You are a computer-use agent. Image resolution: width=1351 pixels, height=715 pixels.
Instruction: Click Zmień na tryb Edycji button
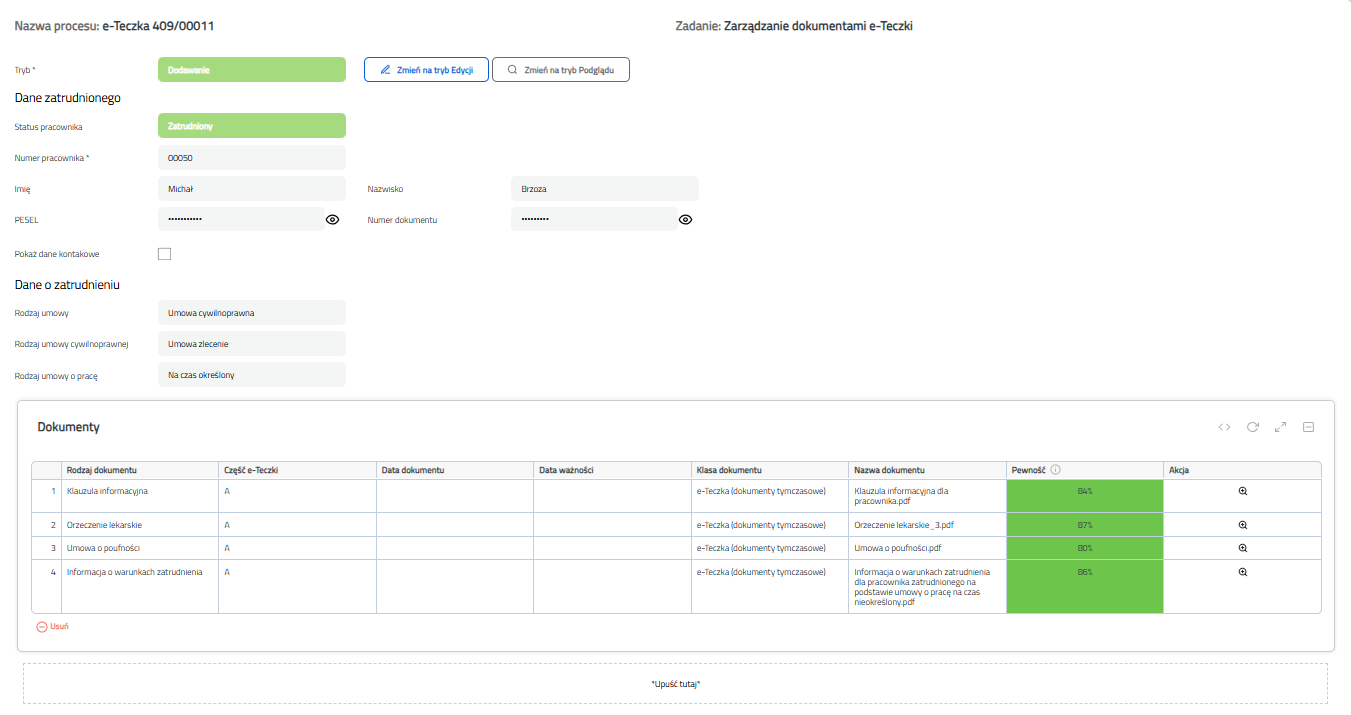(426, 70)
